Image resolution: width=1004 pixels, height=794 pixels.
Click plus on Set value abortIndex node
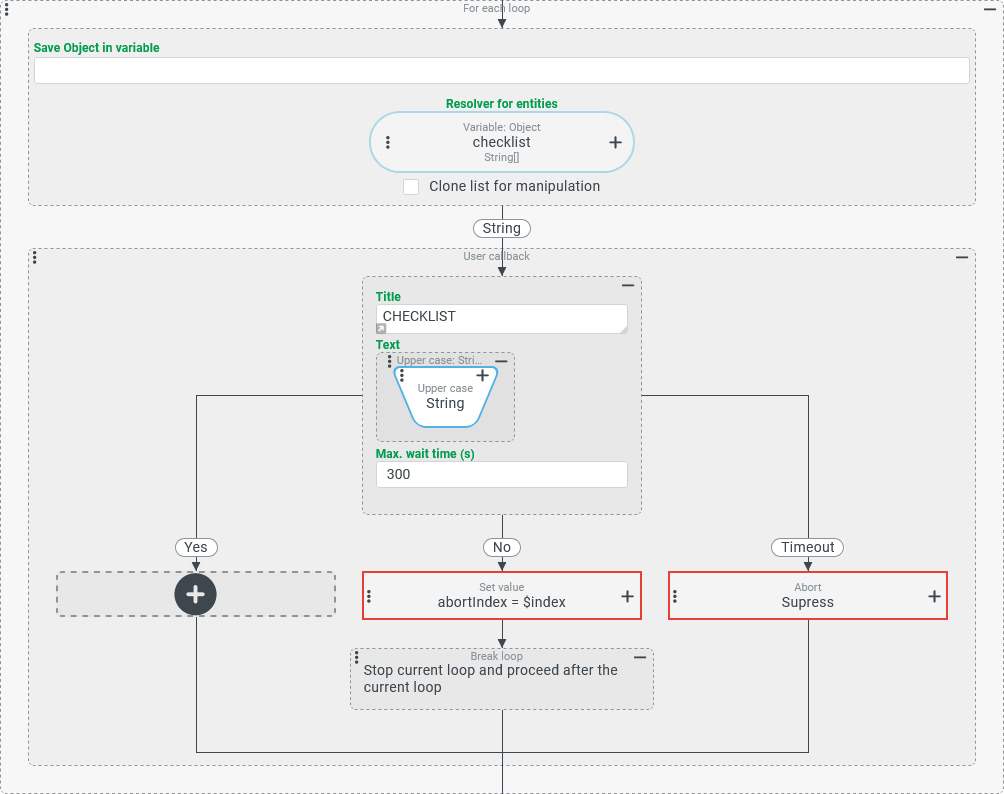tap(627, 596)
